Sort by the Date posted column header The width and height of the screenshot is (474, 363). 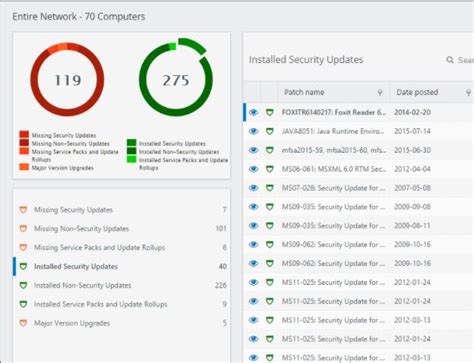[417, 92]
